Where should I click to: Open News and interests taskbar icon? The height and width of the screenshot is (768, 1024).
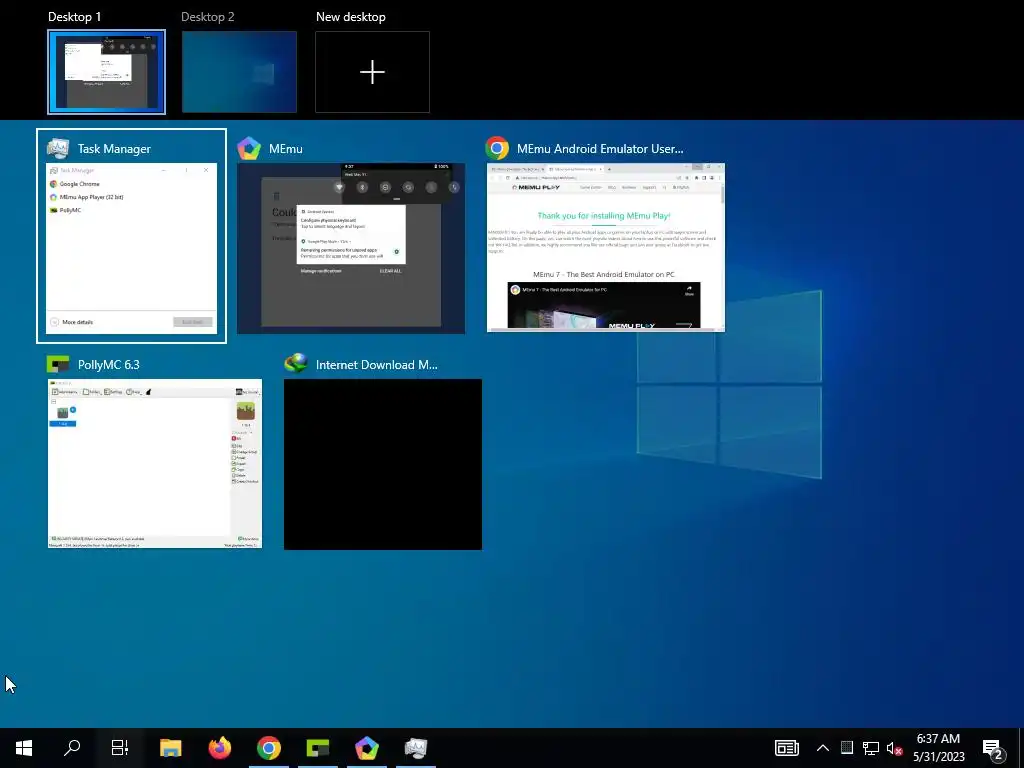(787, 748)
